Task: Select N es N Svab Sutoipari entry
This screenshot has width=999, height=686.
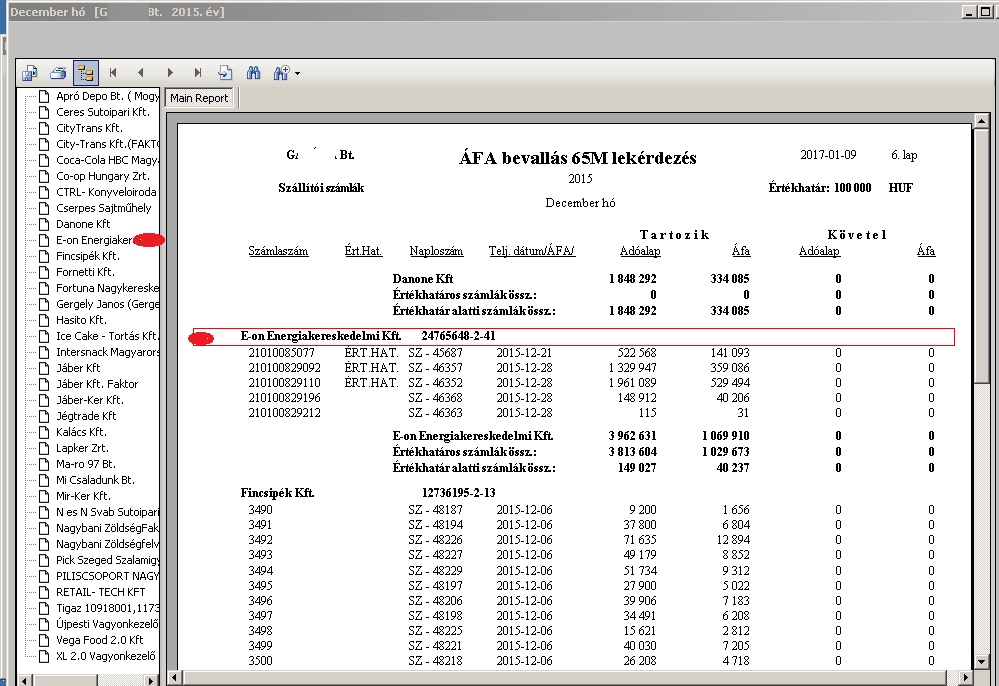Action: [107, 512]
